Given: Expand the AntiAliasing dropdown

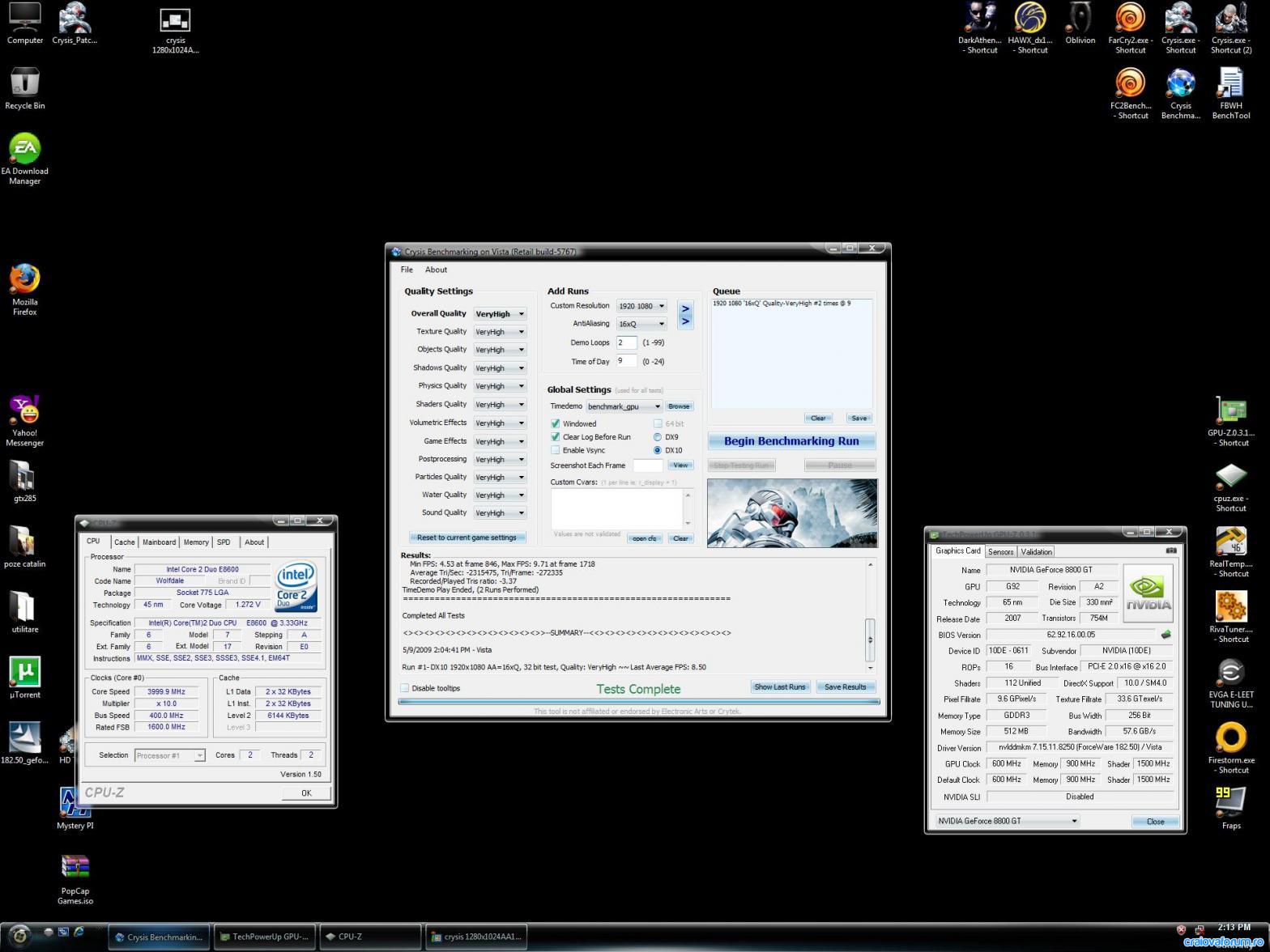Looking at the screenshot, I should pyautogui.click(x=641, y=324).
